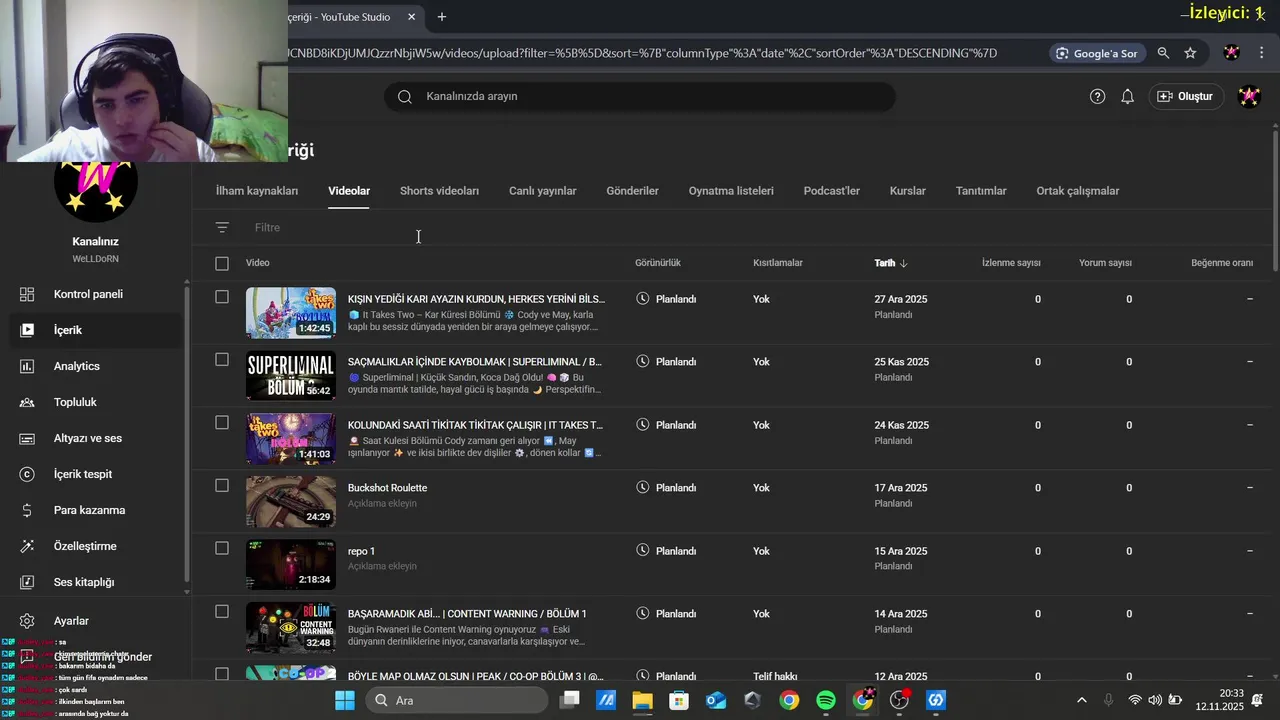The image size is (1280, 720).
Task: Select the BAŞARAMADIK ABİ video checkbox
Action: pyautogui.click(x=222, y=612)
